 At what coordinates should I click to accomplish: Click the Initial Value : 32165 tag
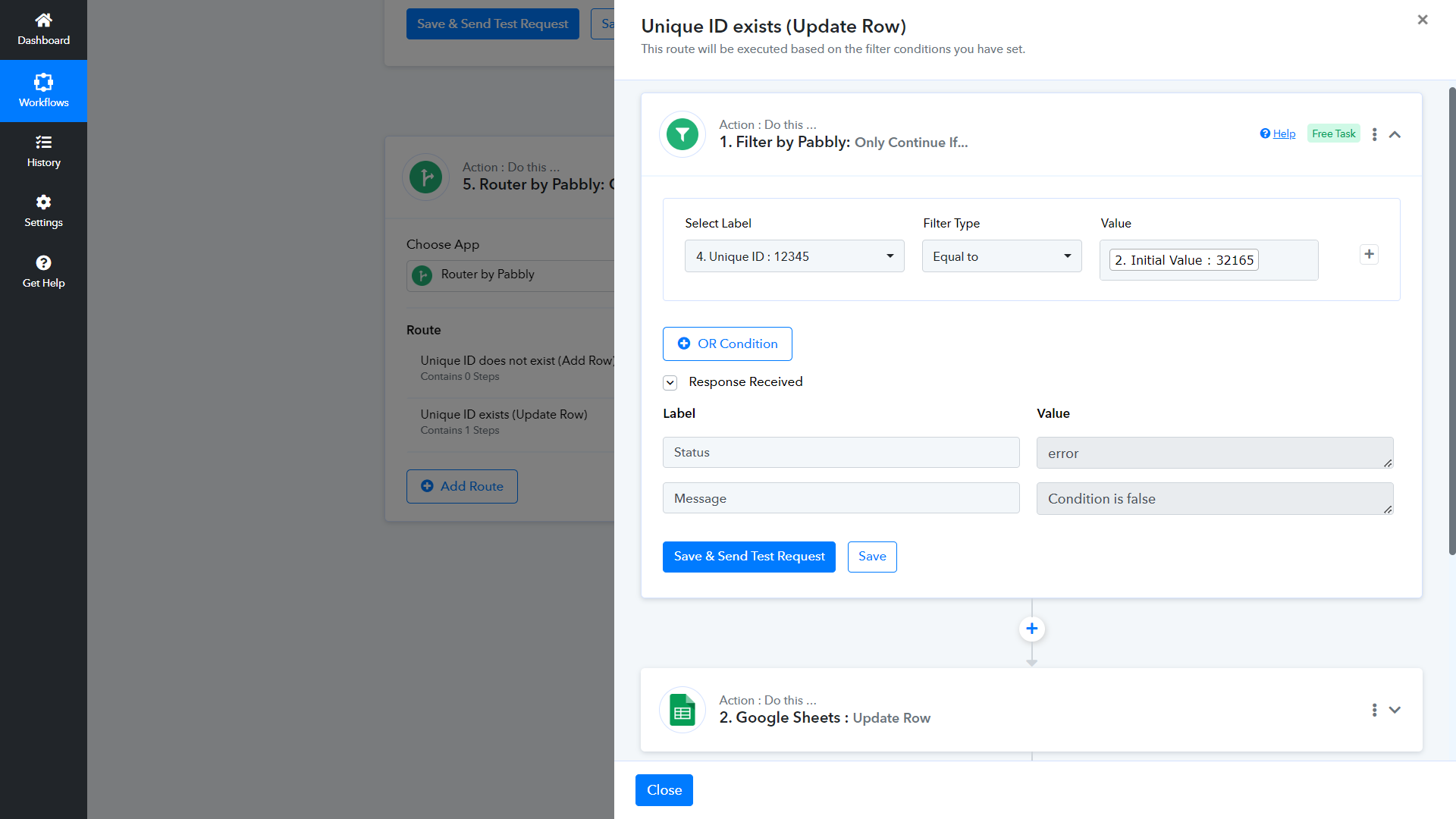tap(1184, 260)
